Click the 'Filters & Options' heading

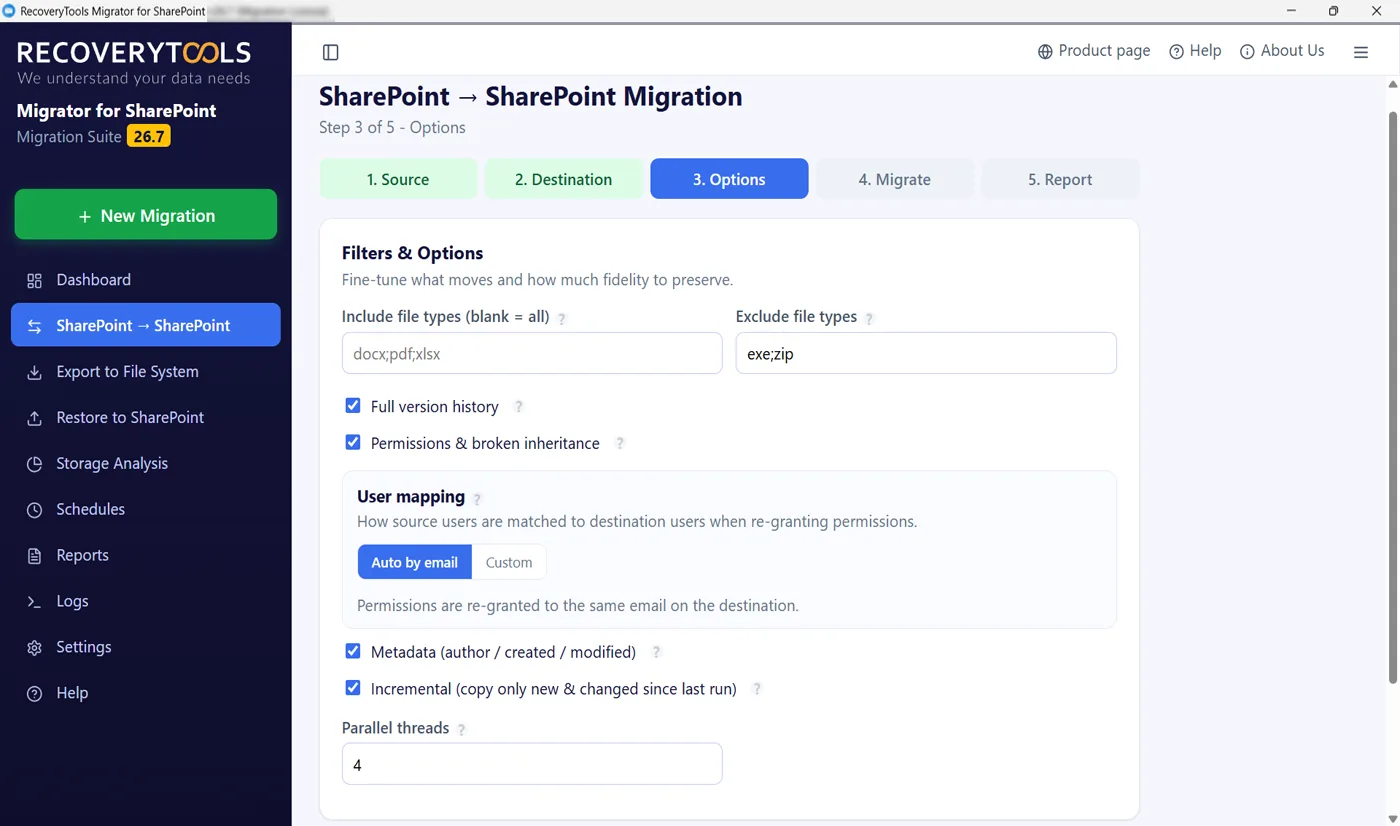point(412,253)
